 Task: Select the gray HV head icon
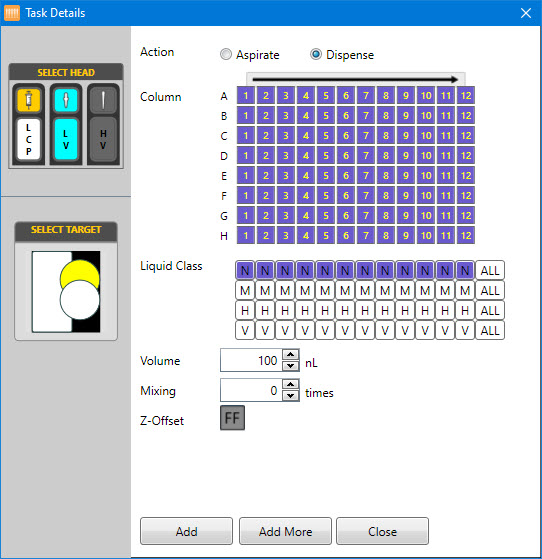click(x=103, y=99)
